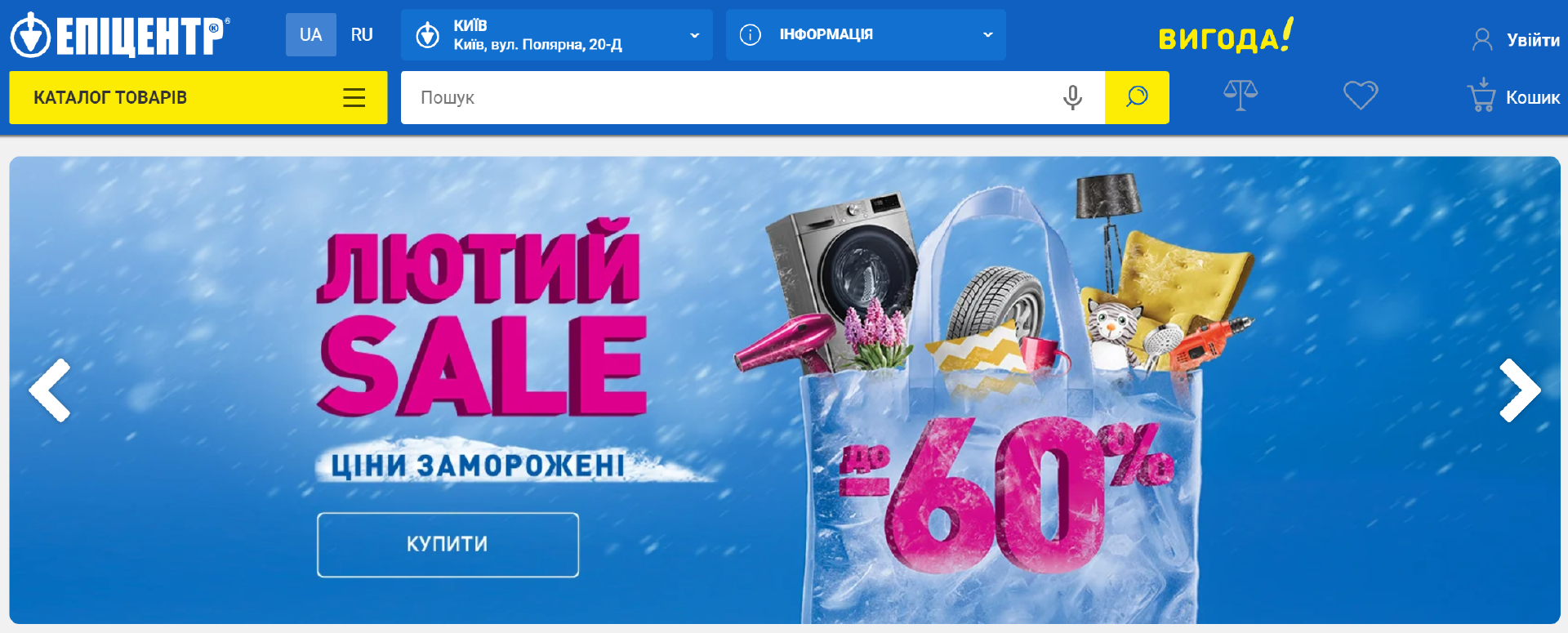Open the product comparison scales icon

[x=1241, y=96]
